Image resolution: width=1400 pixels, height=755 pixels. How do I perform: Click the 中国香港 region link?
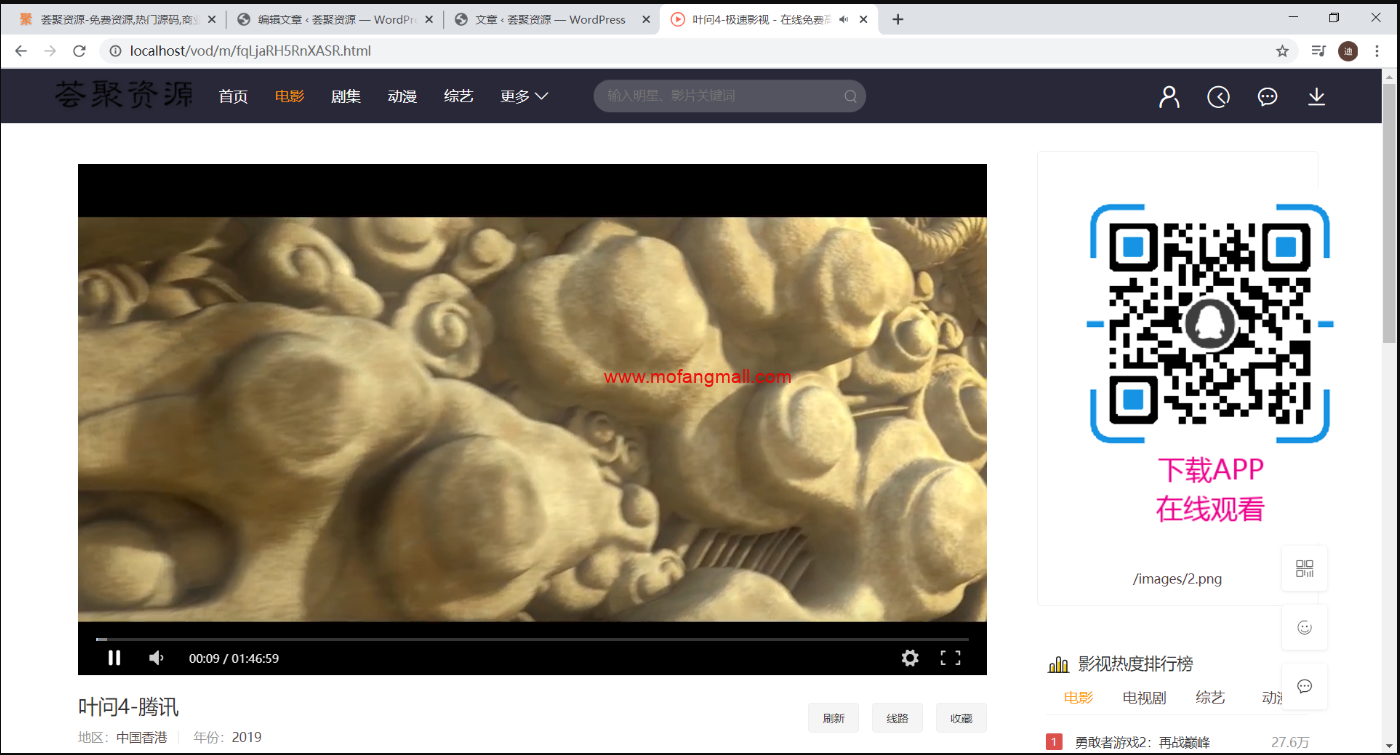(x=142, y=737)
